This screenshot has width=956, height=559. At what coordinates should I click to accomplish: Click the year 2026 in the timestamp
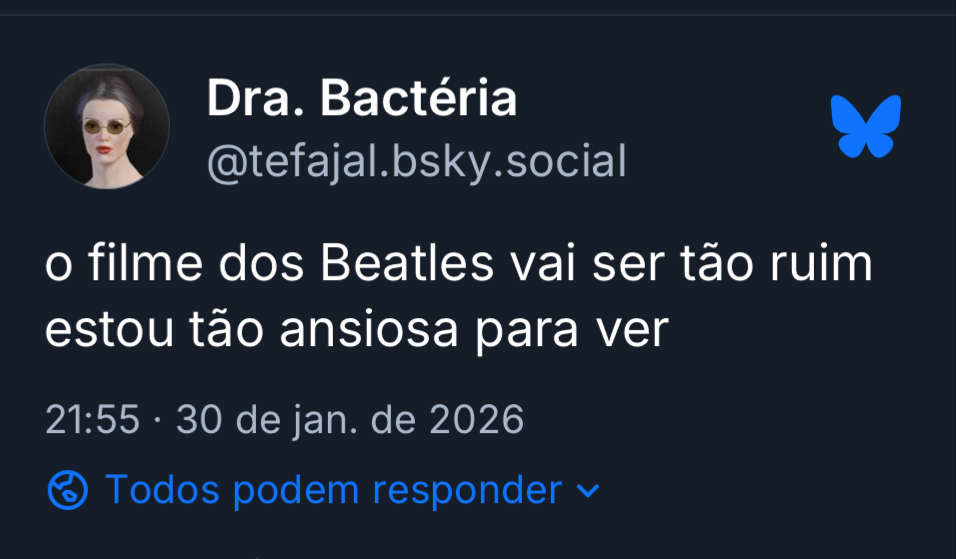tap(476, 420)
